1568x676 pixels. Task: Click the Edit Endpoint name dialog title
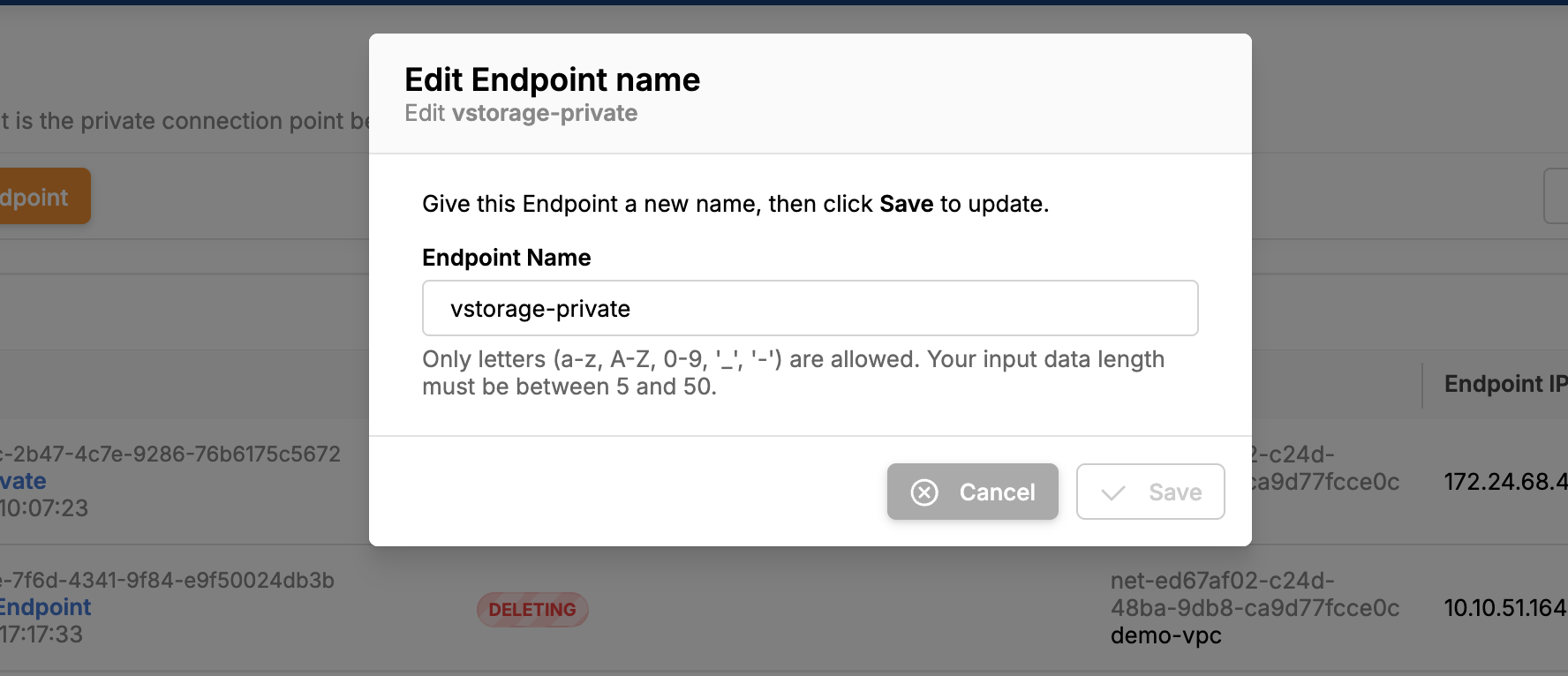tap(552, 79)
